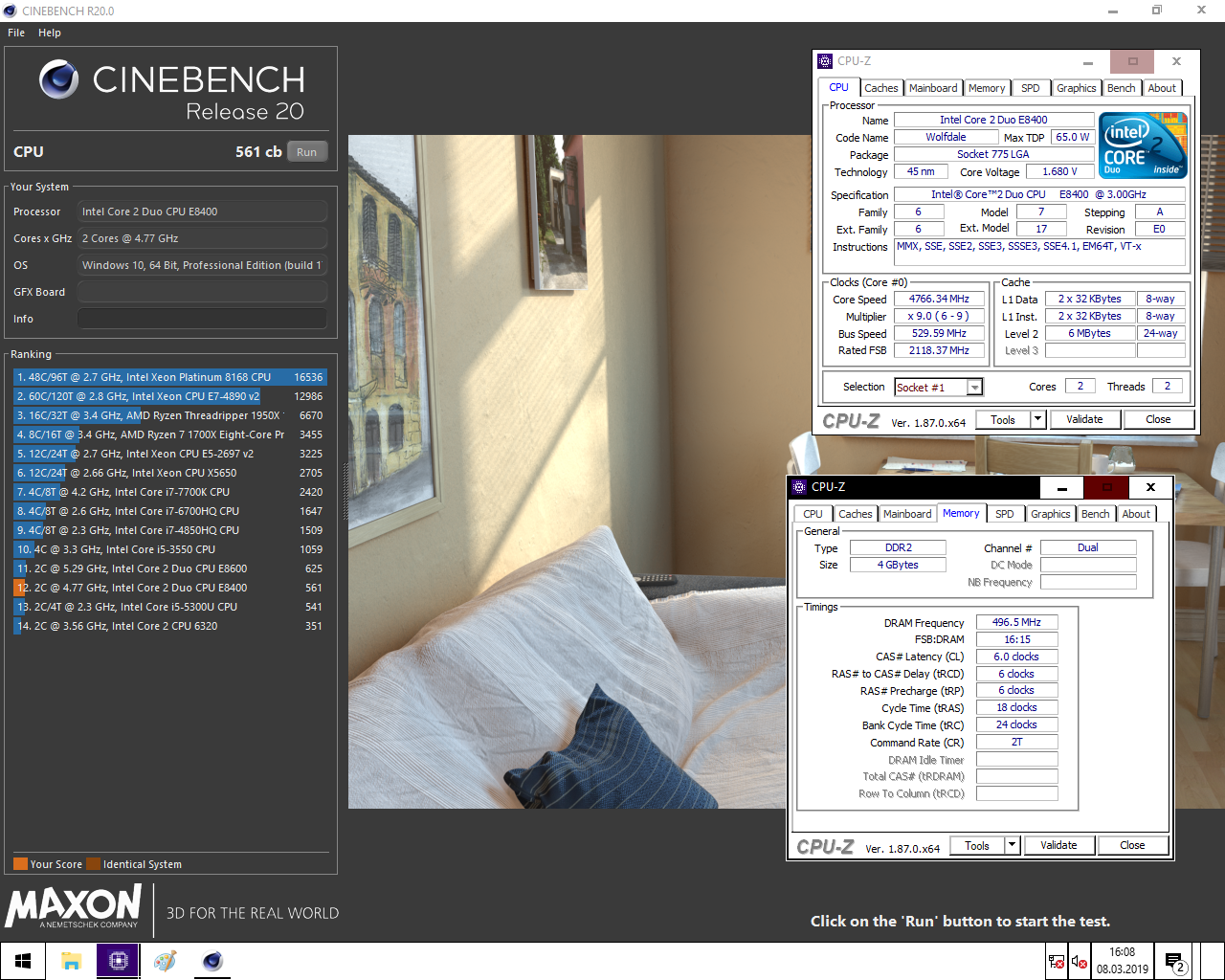The height and width of the screenshot is (980, 1225).
Task: Click the taskbar clock showing 16:08
Action: (1123, 961)
